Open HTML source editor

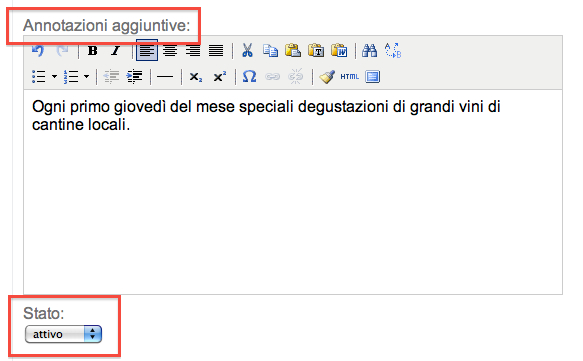point(350,77)
